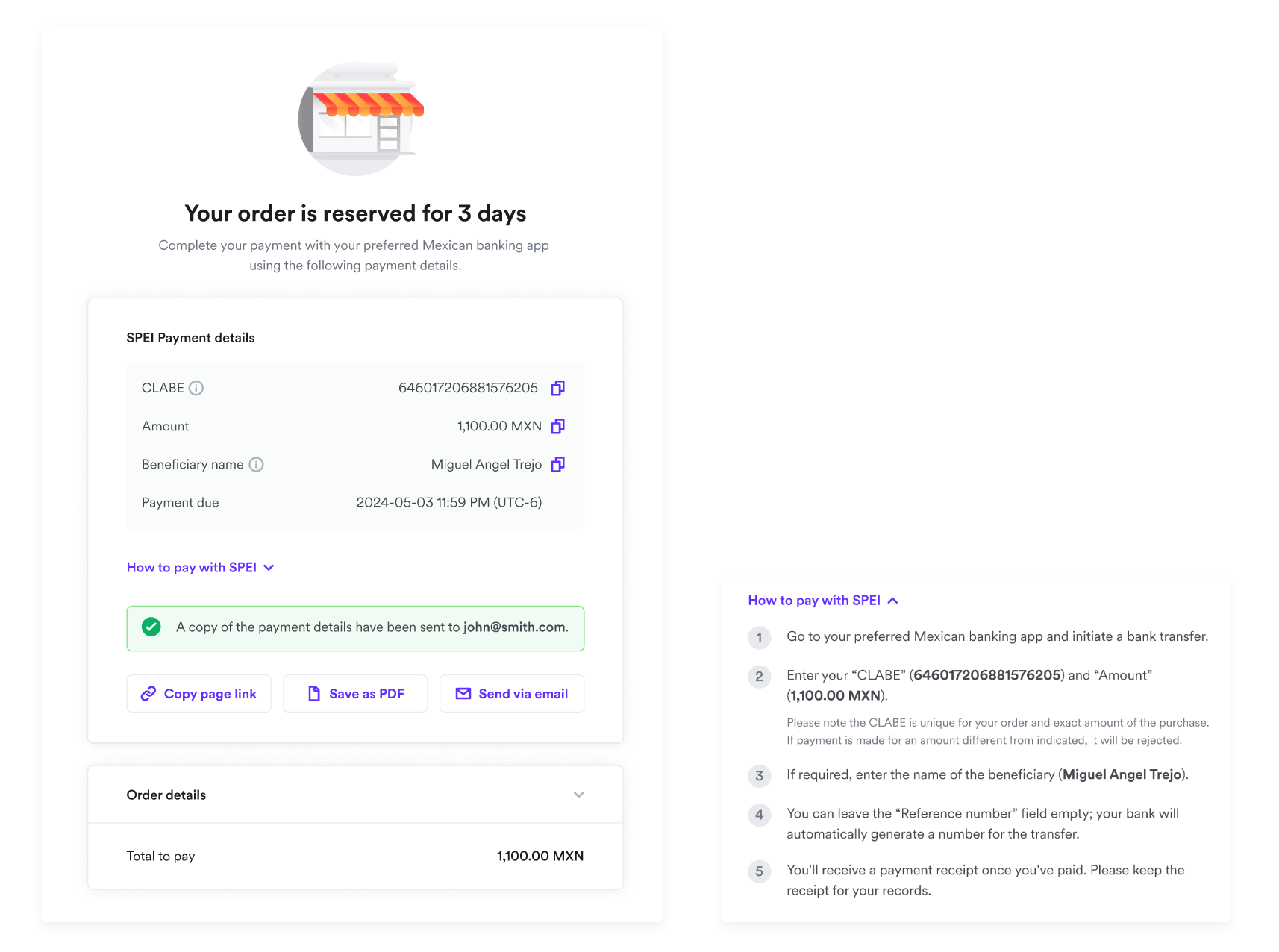
Task: Show CLABE info tooltip icon
Action: 196,388
